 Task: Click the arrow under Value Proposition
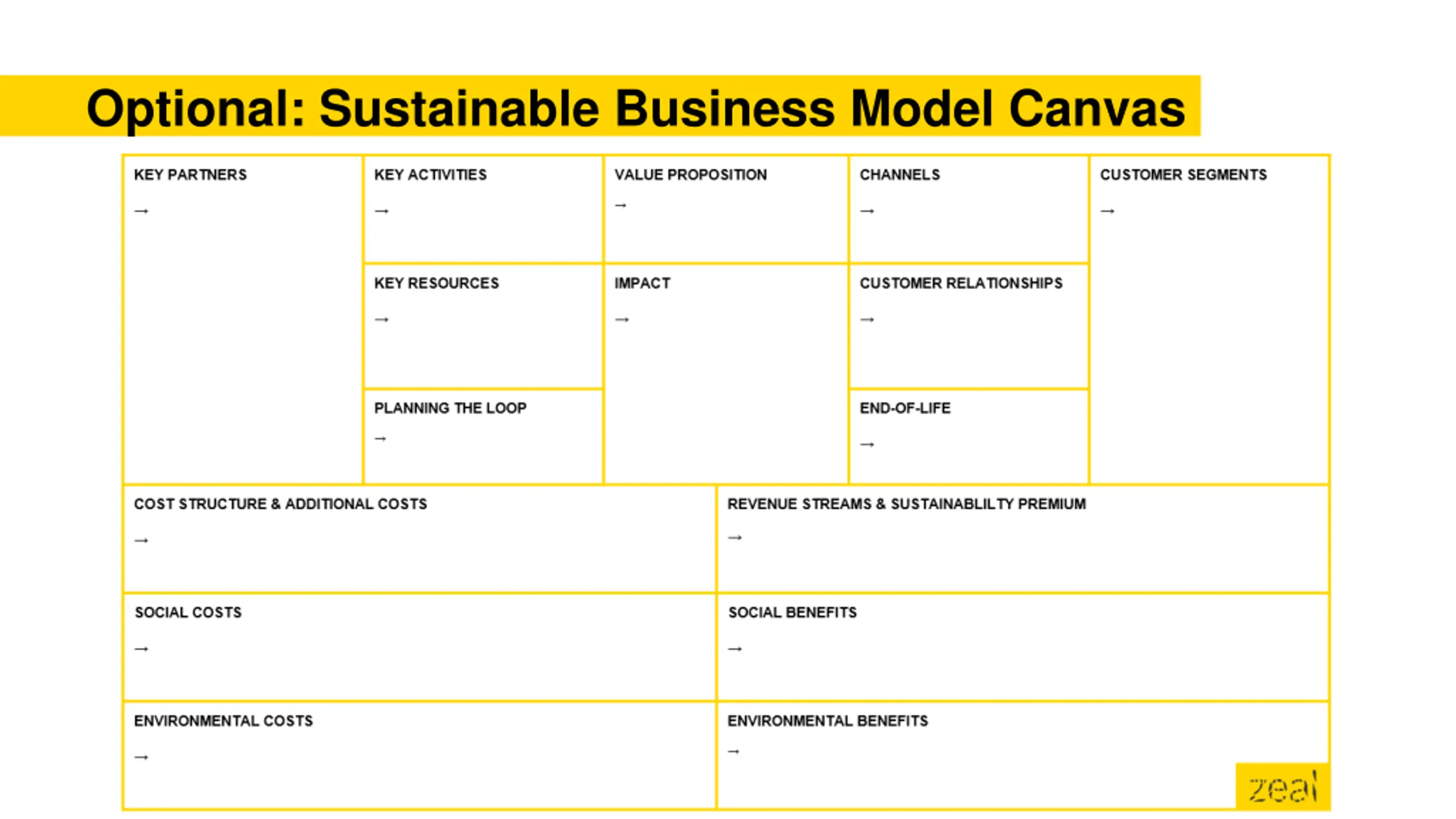point(621,205)
